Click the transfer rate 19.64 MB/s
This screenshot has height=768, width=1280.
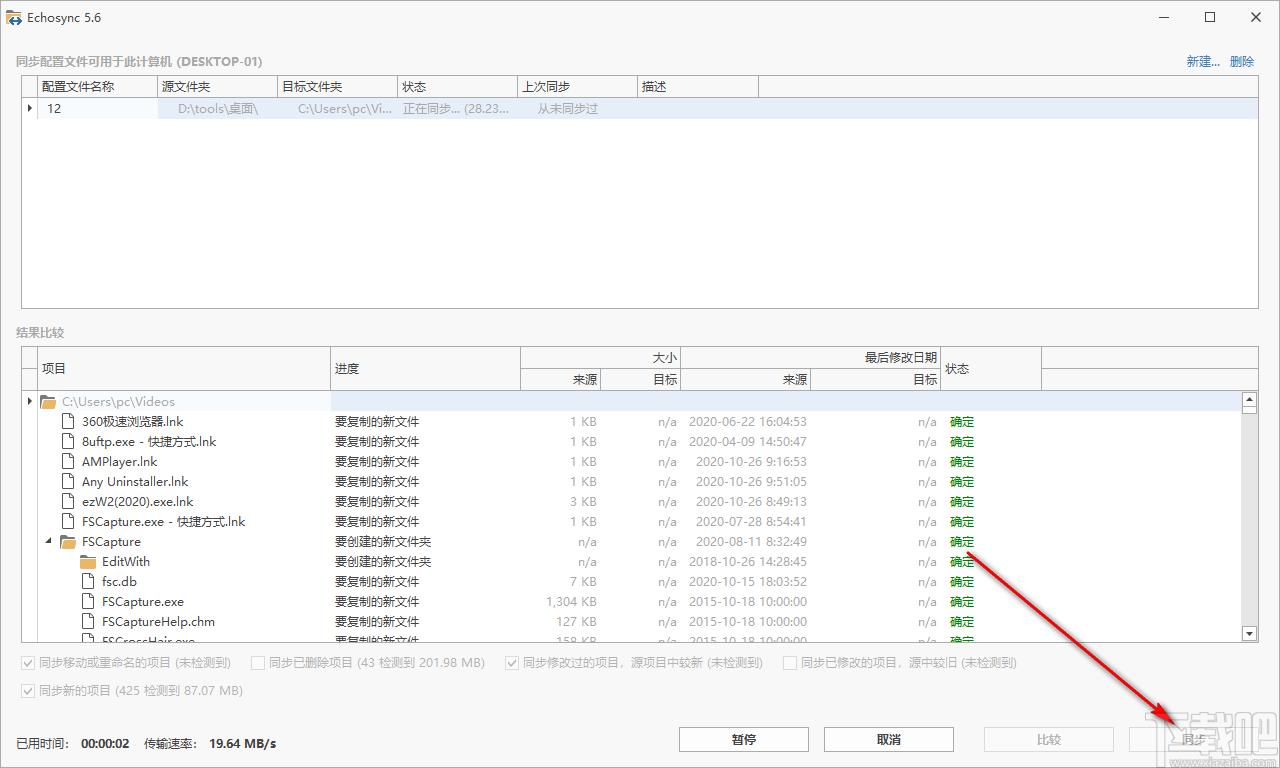coord(242,743)
